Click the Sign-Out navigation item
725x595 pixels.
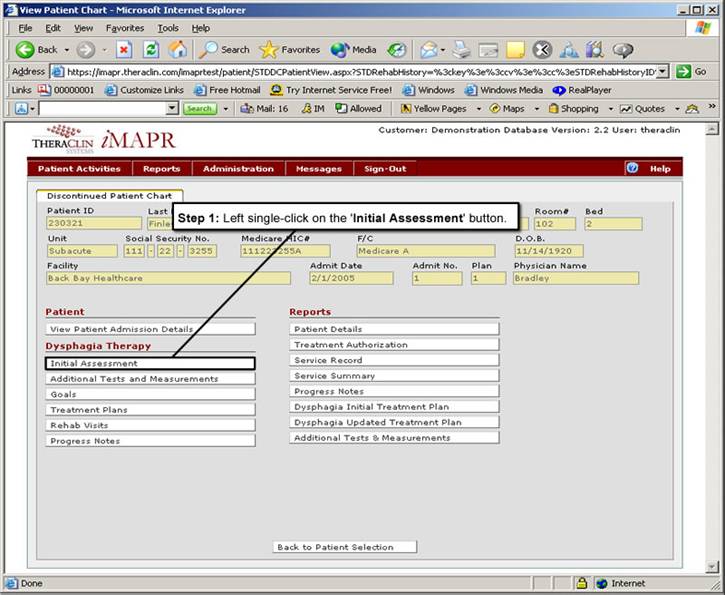point(385,169)
